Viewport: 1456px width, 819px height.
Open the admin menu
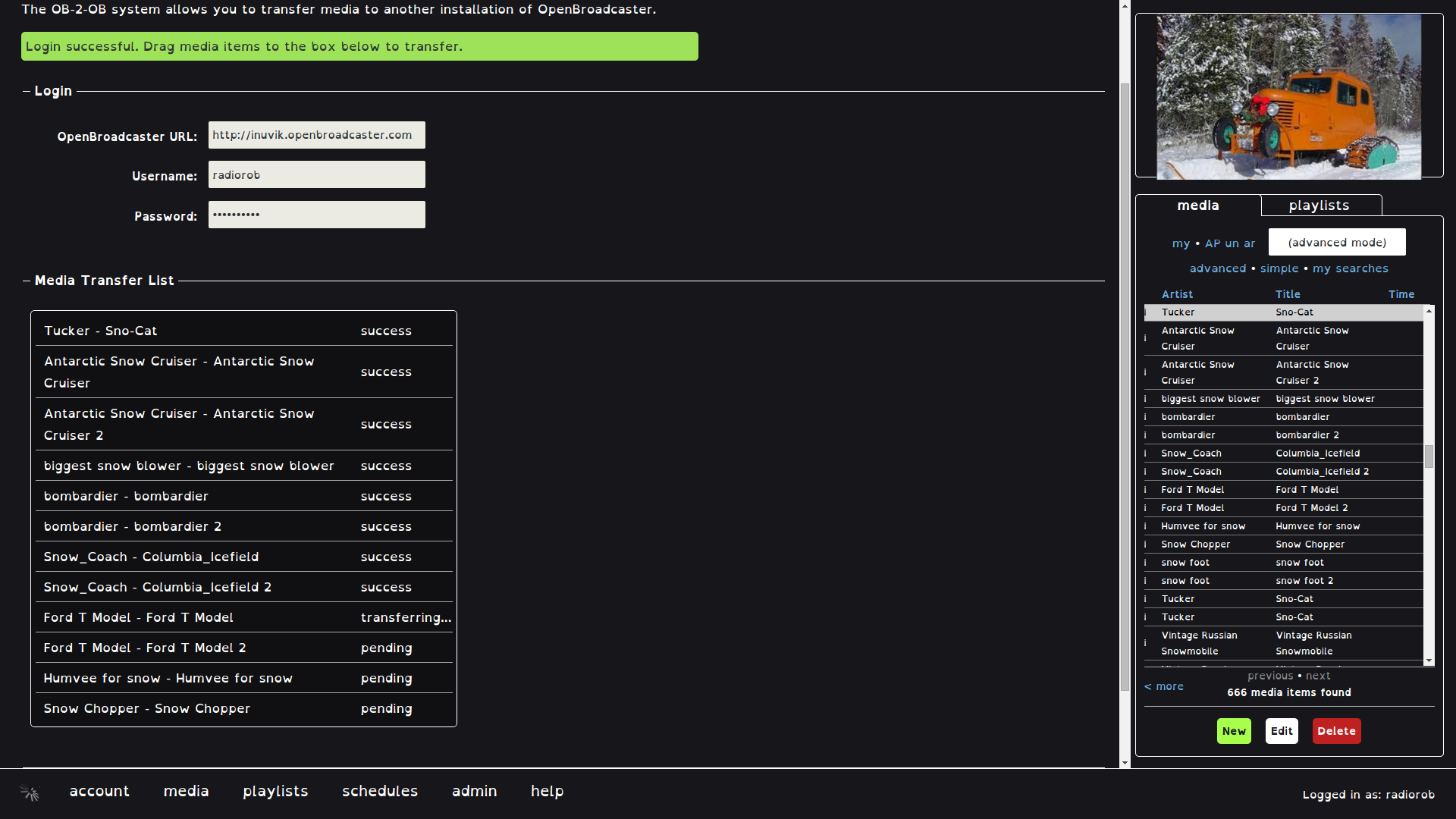click(x=475, y=791)
